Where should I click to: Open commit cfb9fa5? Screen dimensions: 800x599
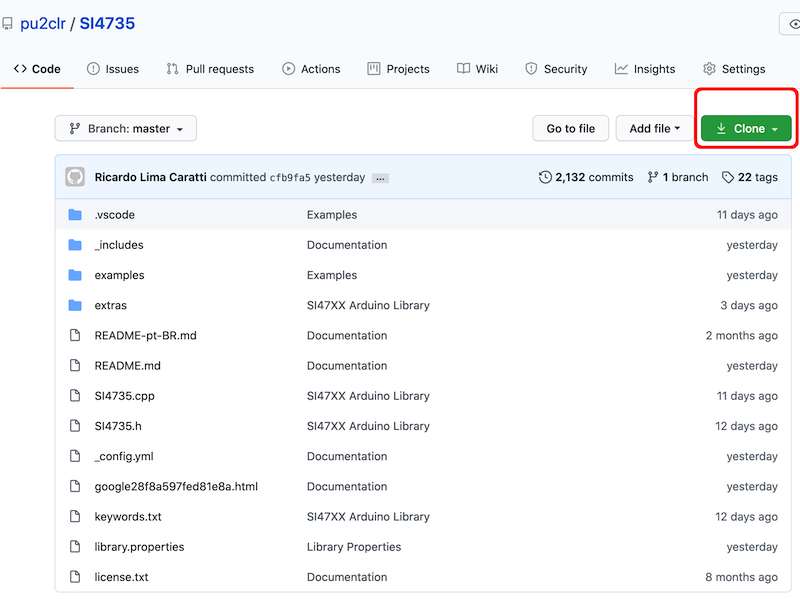point(290,178)
